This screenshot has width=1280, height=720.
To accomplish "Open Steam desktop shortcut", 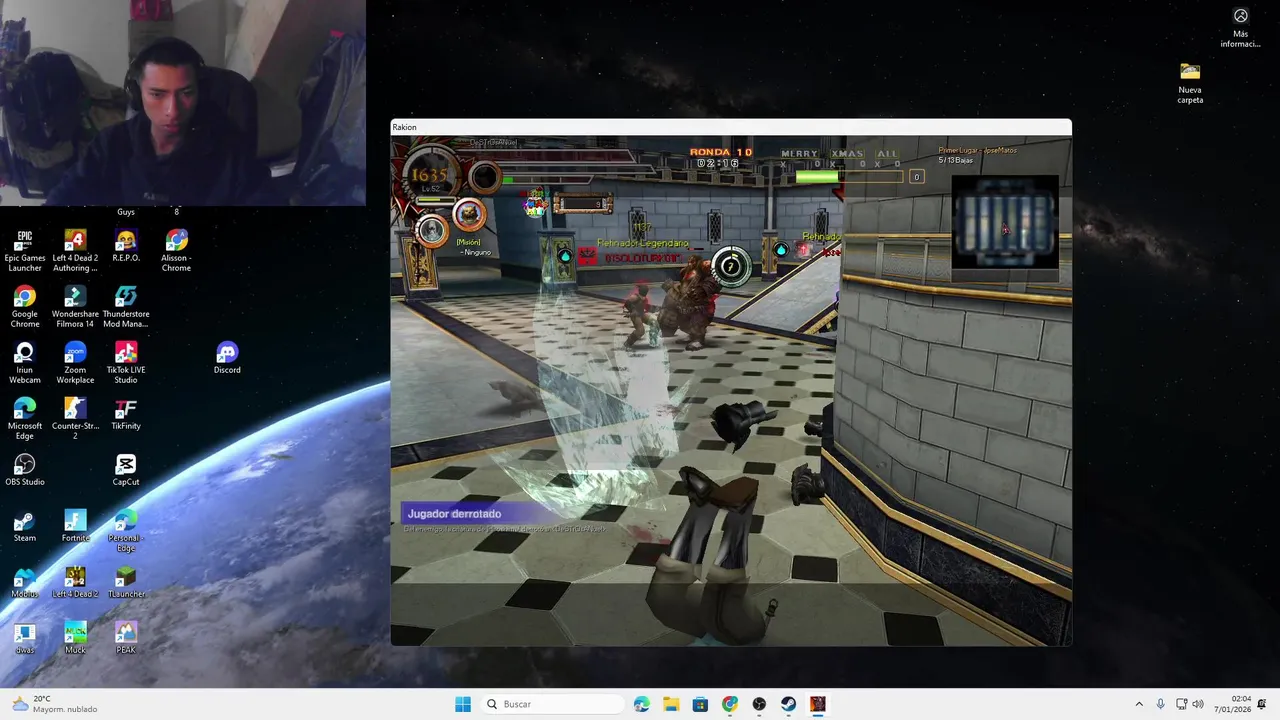I will pos(25,526).
